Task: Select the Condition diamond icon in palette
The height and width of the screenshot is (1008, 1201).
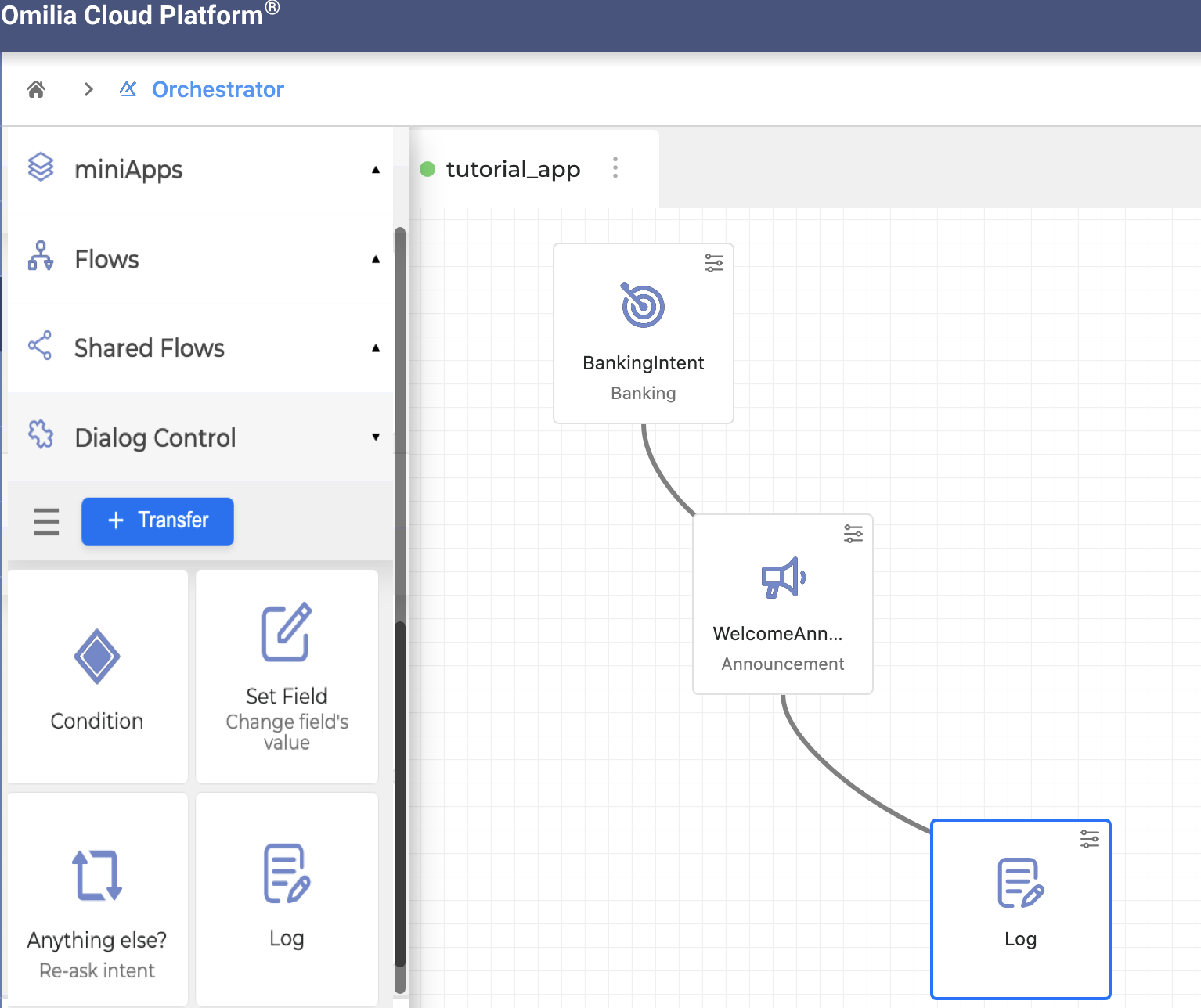Action: pyautogui.click(x=97, y=656)
